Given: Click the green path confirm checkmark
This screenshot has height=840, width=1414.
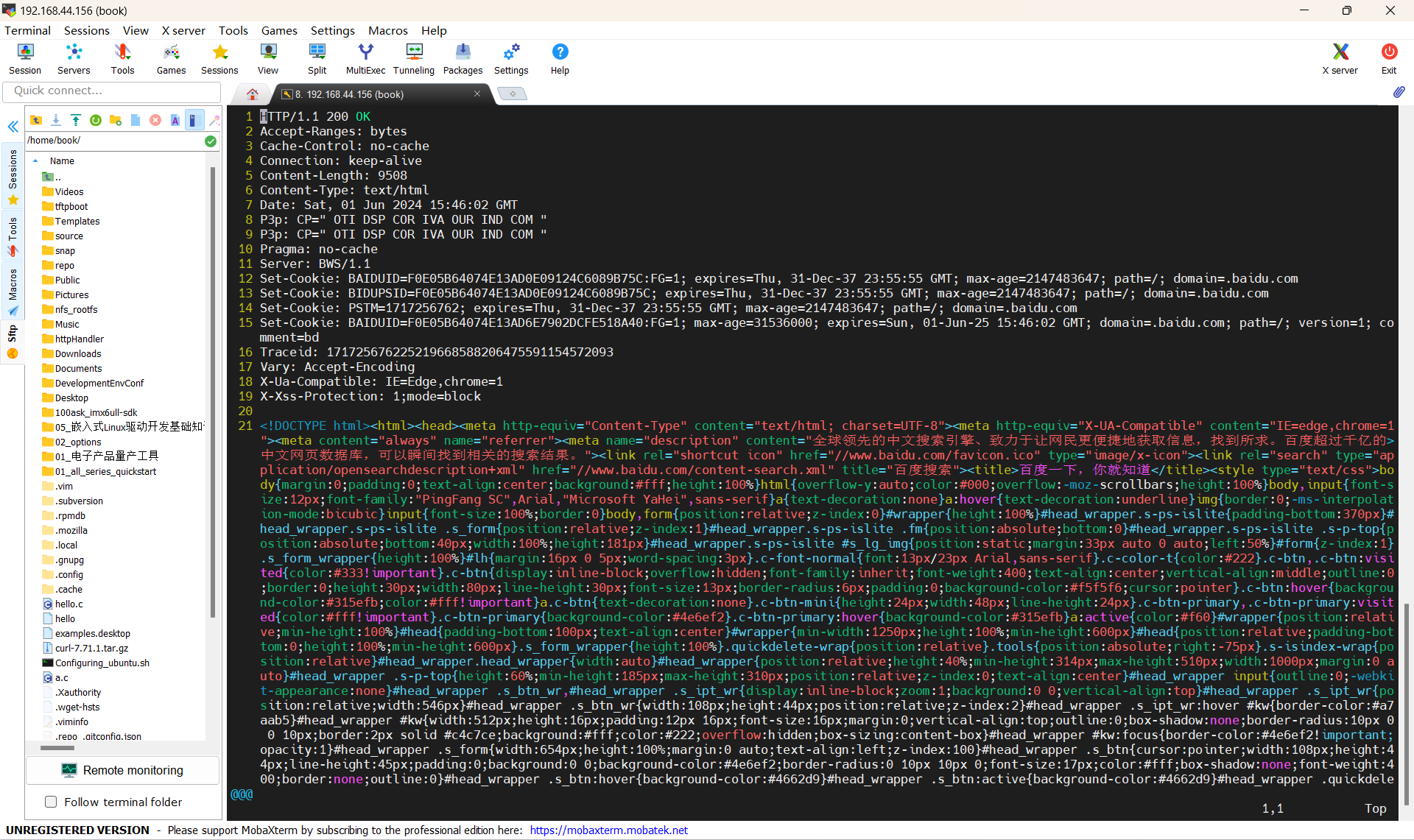Looking at the screenshot, I should [x=211, y=141].
